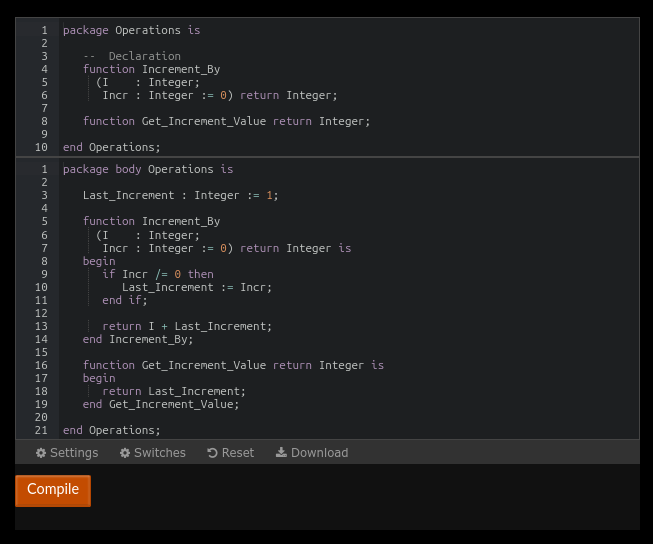Click the 'Last_Increment := Incr;' assignment line

(x=196, y=287)
